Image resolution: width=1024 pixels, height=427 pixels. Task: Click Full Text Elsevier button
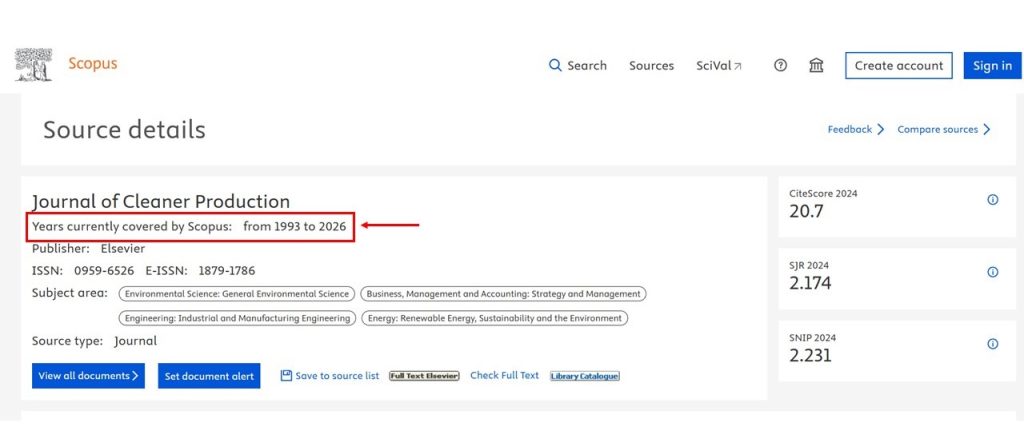point(424,375)
